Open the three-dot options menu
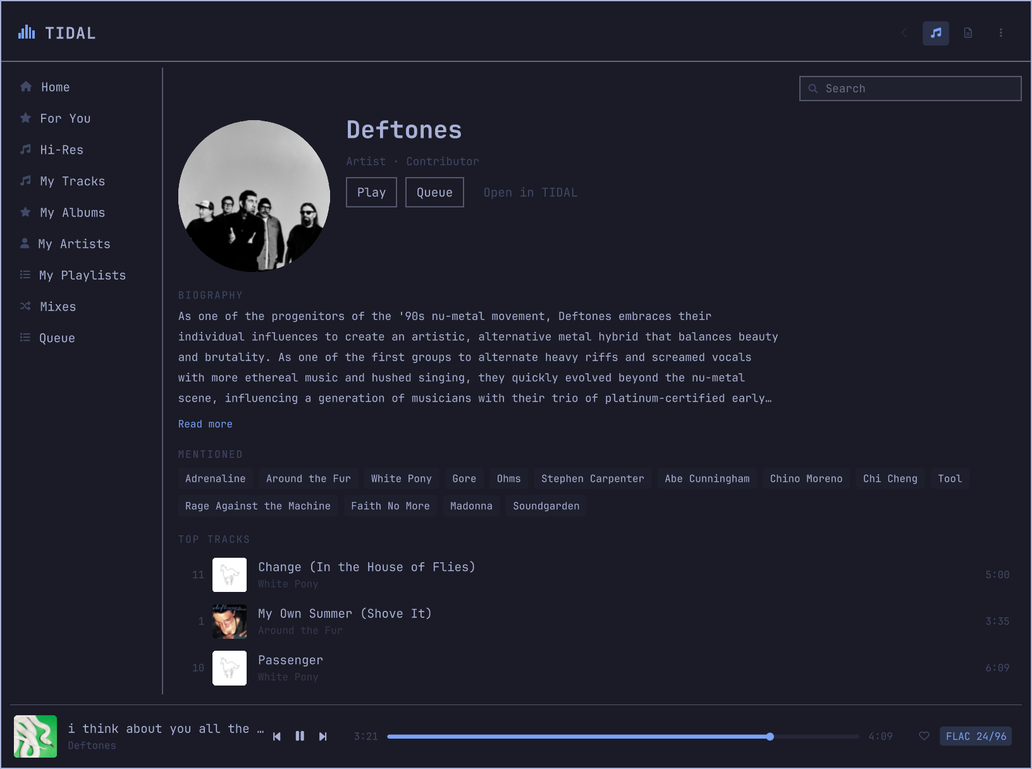Viewport: 1032px width, 769px height. [1000, 33]
